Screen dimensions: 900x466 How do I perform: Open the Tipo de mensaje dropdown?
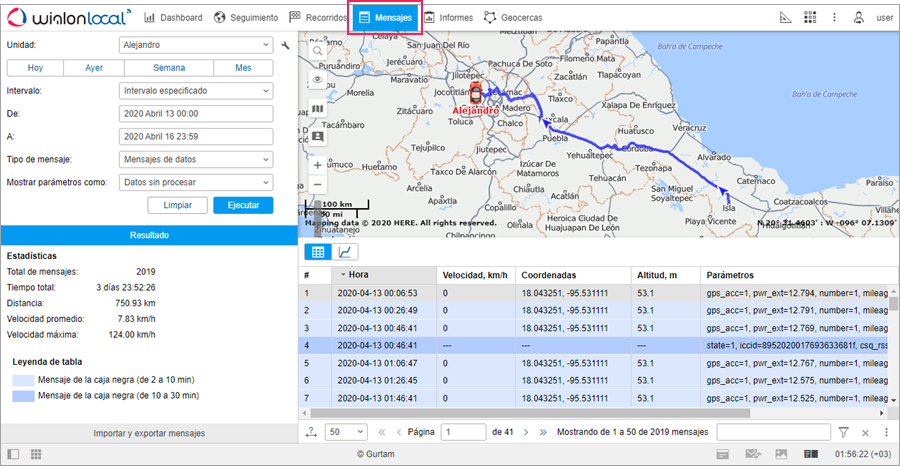(195, 159)
